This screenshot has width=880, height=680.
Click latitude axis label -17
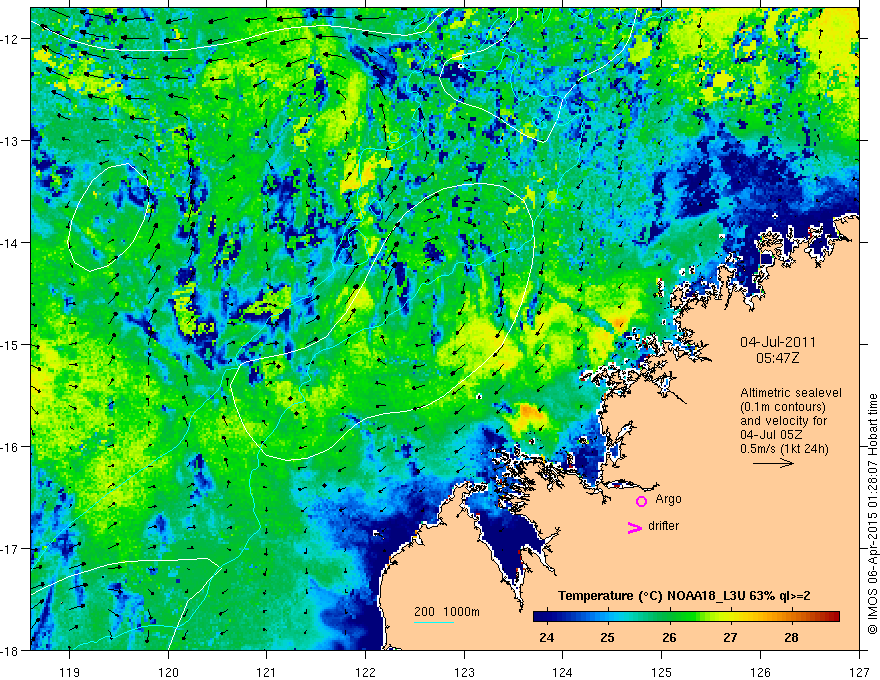coord(10,549)
